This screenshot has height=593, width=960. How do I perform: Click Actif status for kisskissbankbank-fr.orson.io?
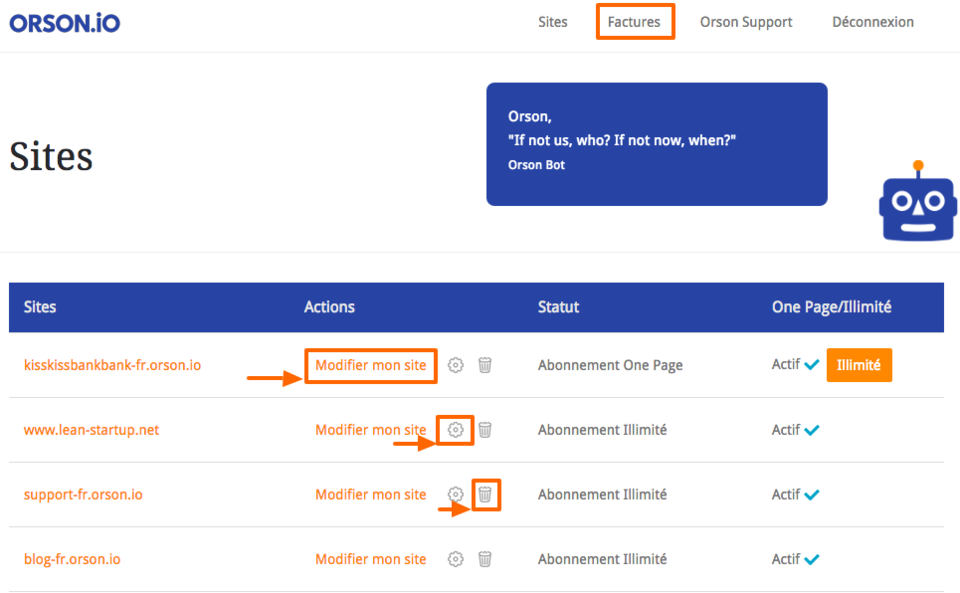click(x=795, y=365)
